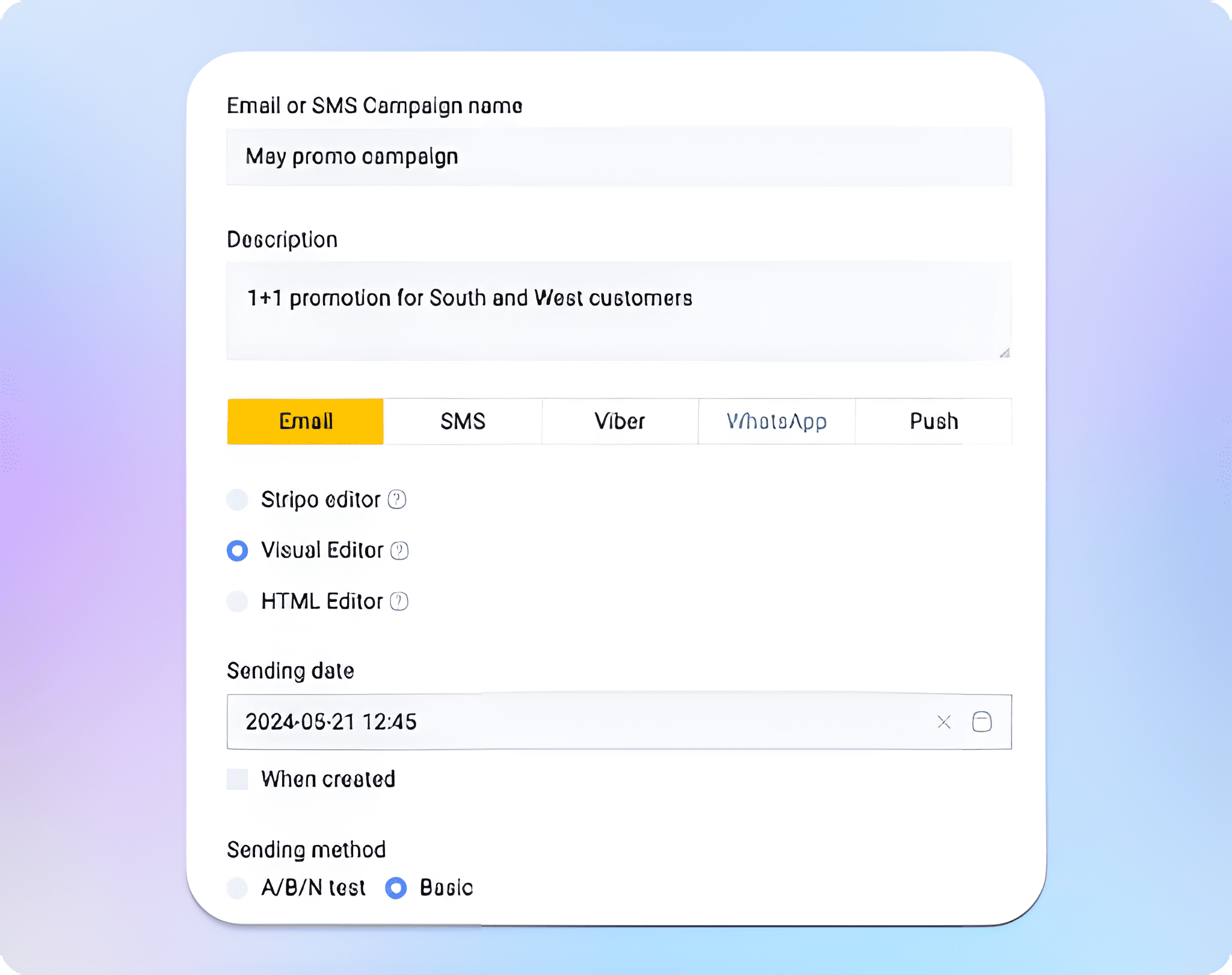The width and height of the screenshot is (1232, 975).
Task: Switch to the Viber channel tab
Action: click(x=620, y=421)
